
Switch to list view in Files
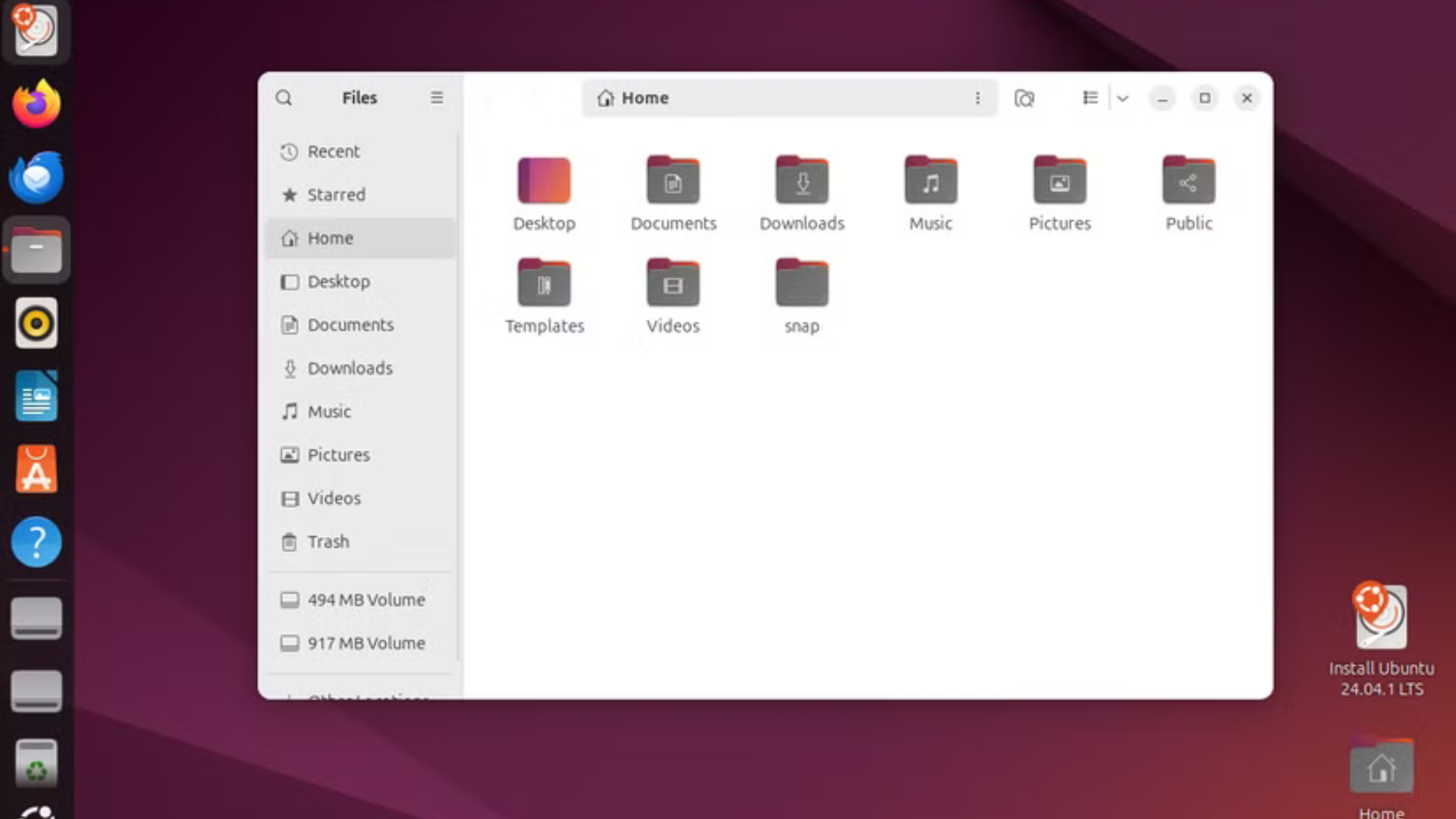[1090, 98]
